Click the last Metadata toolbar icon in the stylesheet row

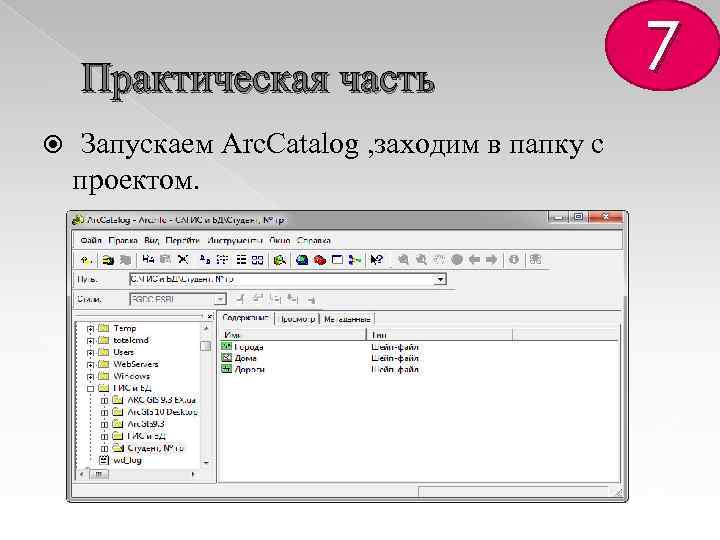tap(311, 300)
